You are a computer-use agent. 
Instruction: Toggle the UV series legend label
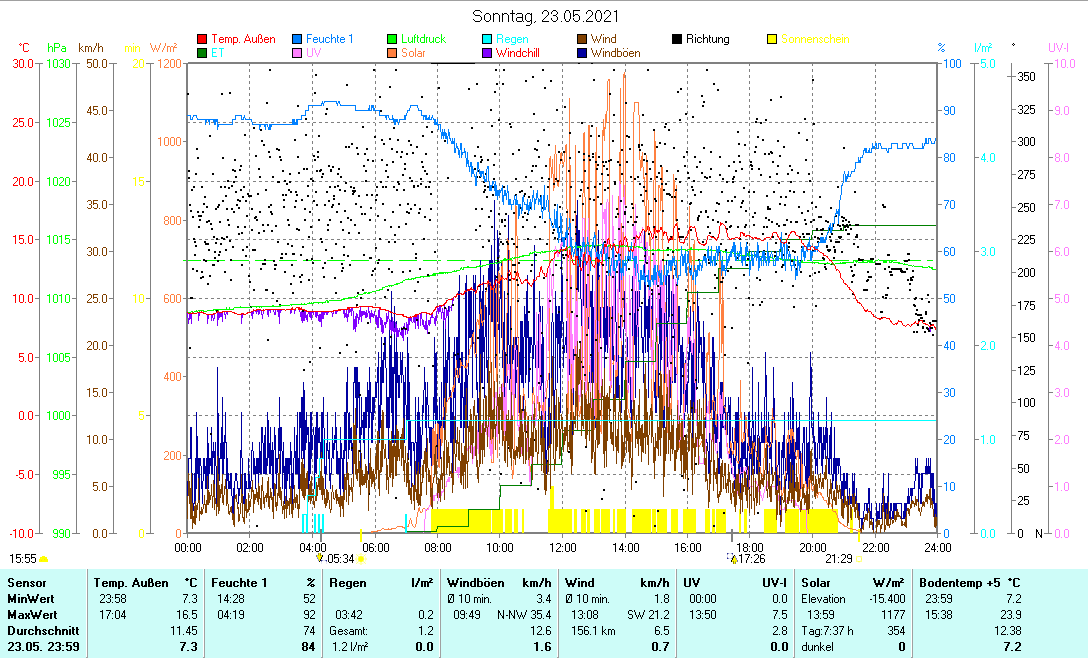(314, 54)
